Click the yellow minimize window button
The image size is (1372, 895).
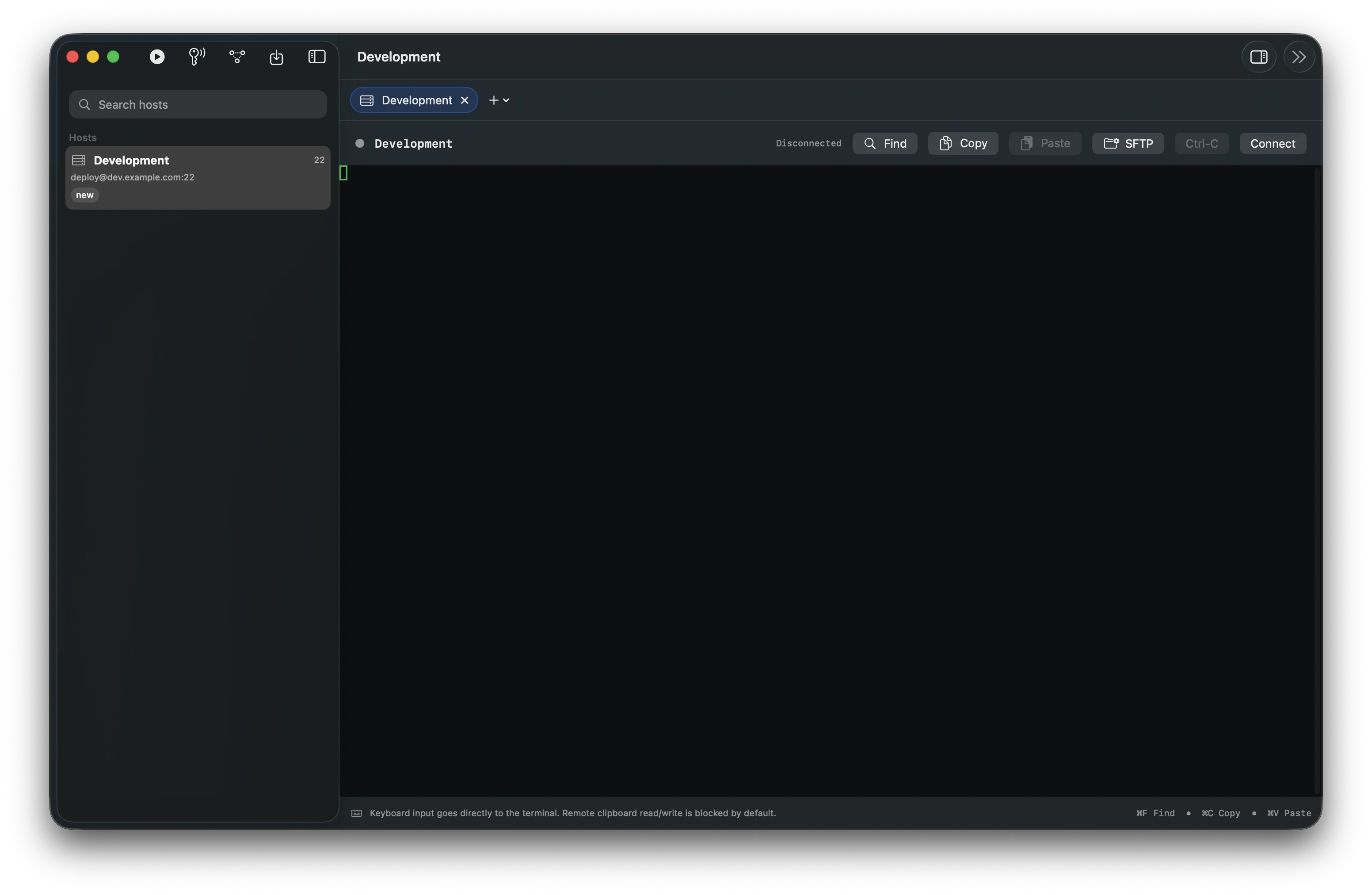(92, 57)
